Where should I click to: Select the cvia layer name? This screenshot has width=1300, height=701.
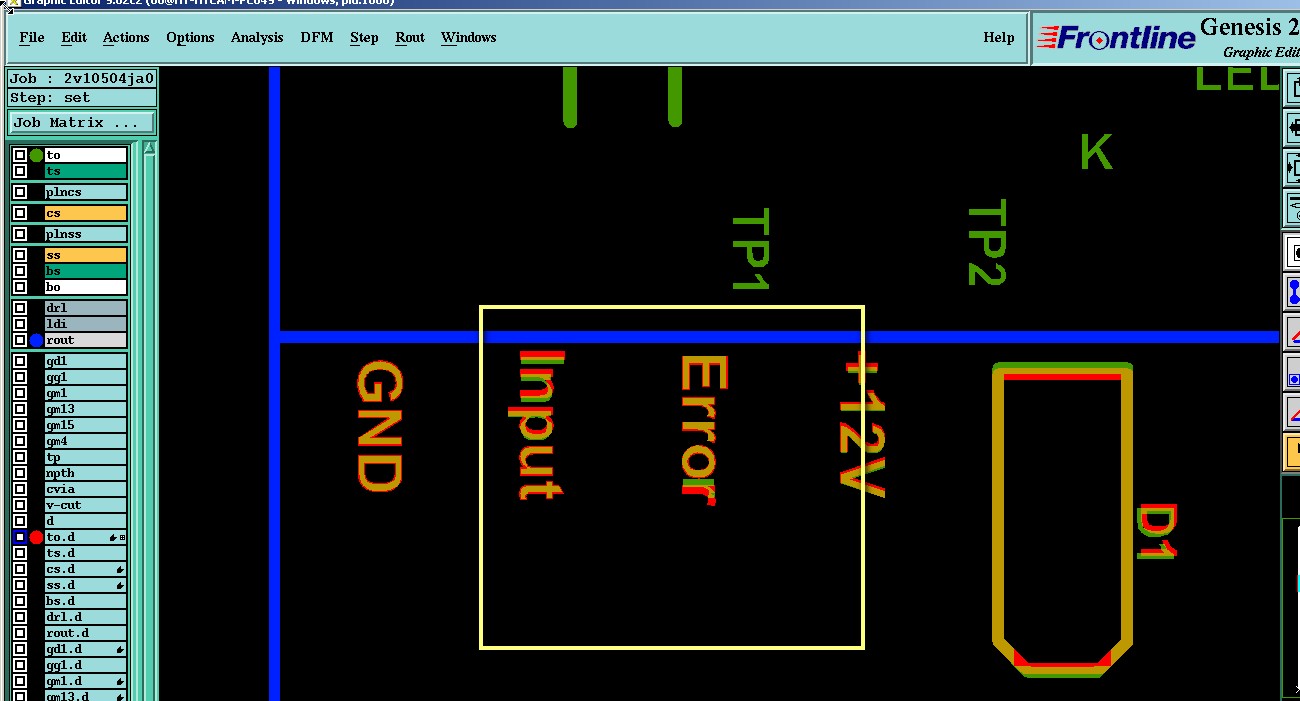[86, 489]
